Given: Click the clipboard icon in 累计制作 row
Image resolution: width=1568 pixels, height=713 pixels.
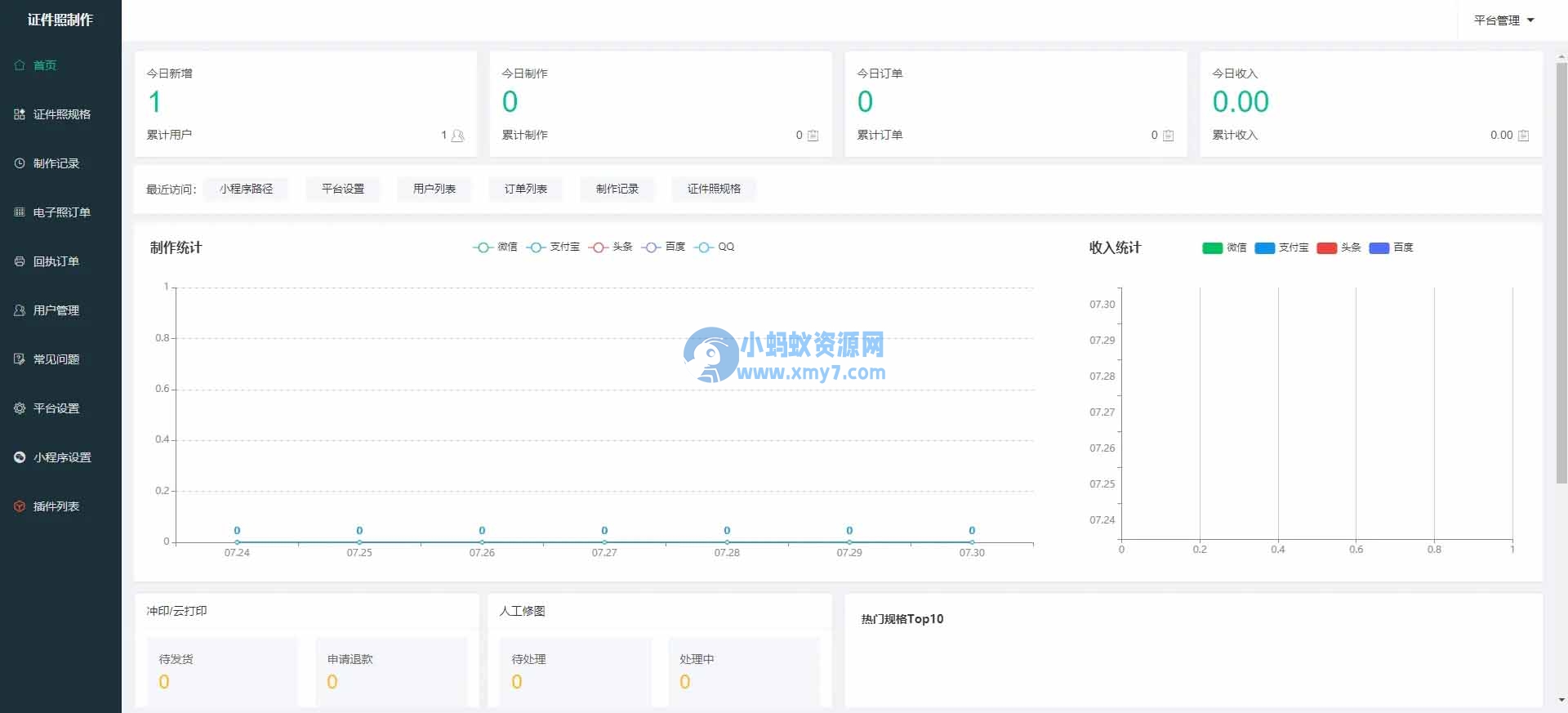Looking at the screenshot, I should 813,136.
